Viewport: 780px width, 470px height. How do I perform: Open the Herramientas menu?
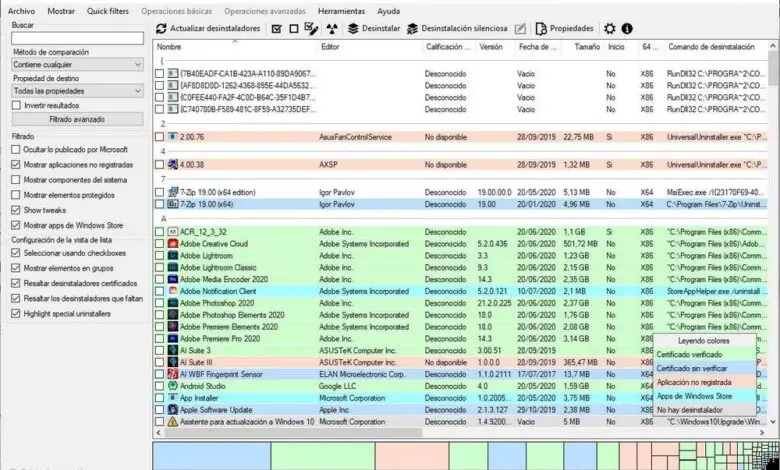click(x=341, y=11)
